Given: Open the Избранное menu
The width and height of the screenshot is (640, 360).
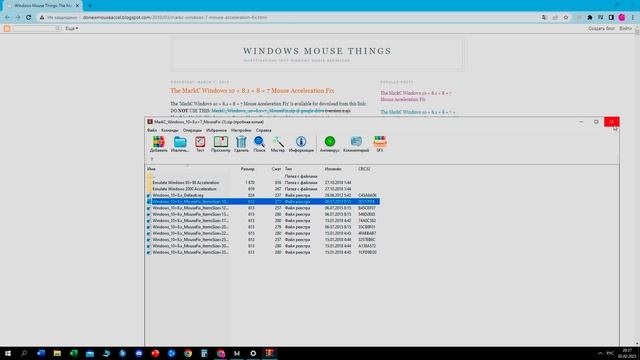Looking at the screenshot, I should point(216,130).
